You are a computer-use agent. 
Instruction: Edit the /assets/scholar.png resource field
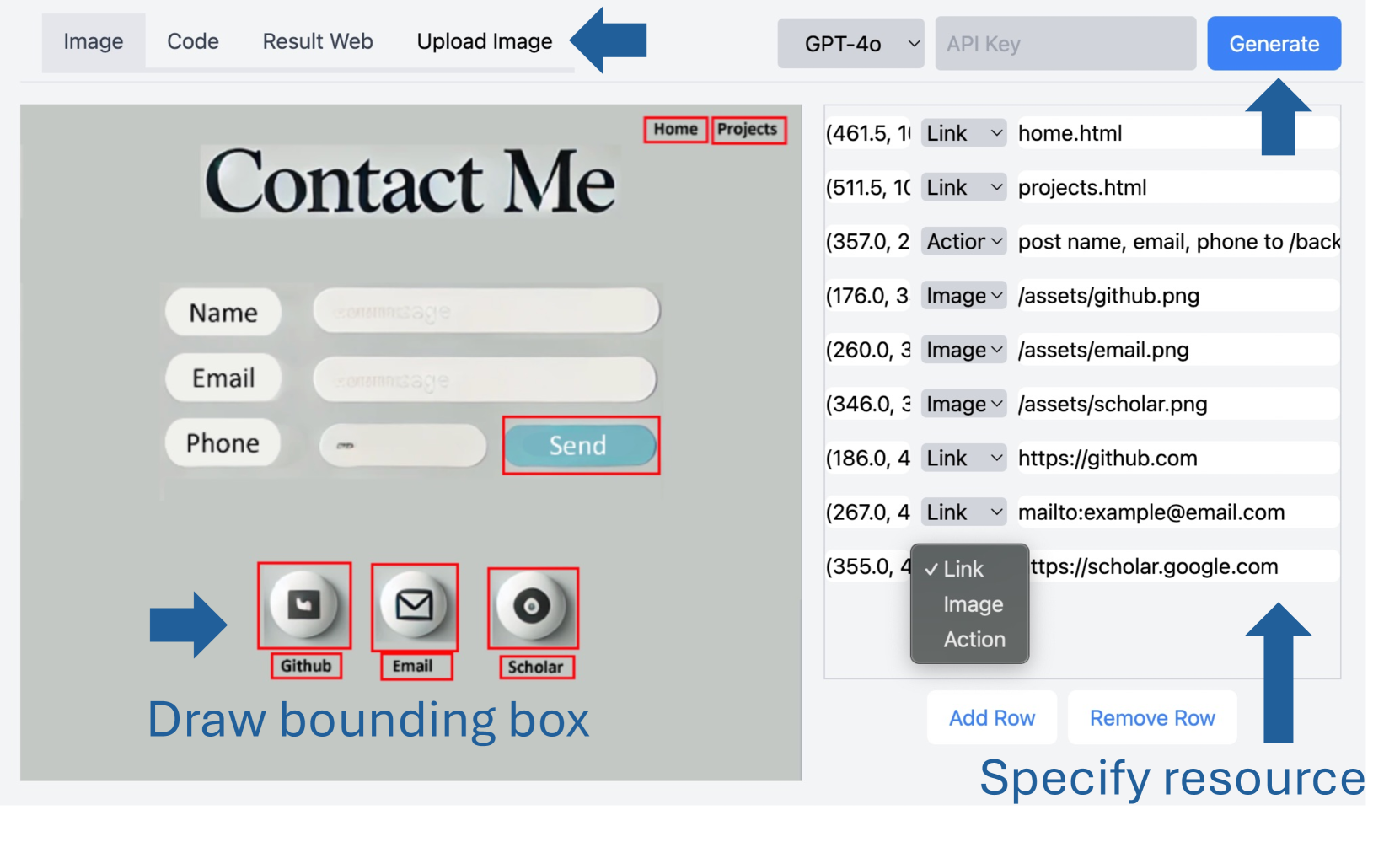(x=1178, y=404)
